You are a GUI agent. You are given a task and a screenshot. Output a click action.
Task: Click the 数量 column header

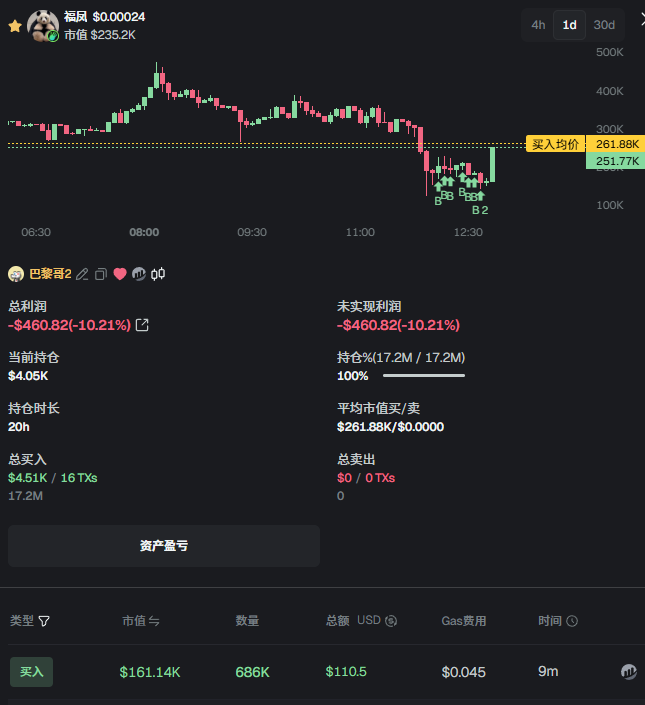coord(247,621)
